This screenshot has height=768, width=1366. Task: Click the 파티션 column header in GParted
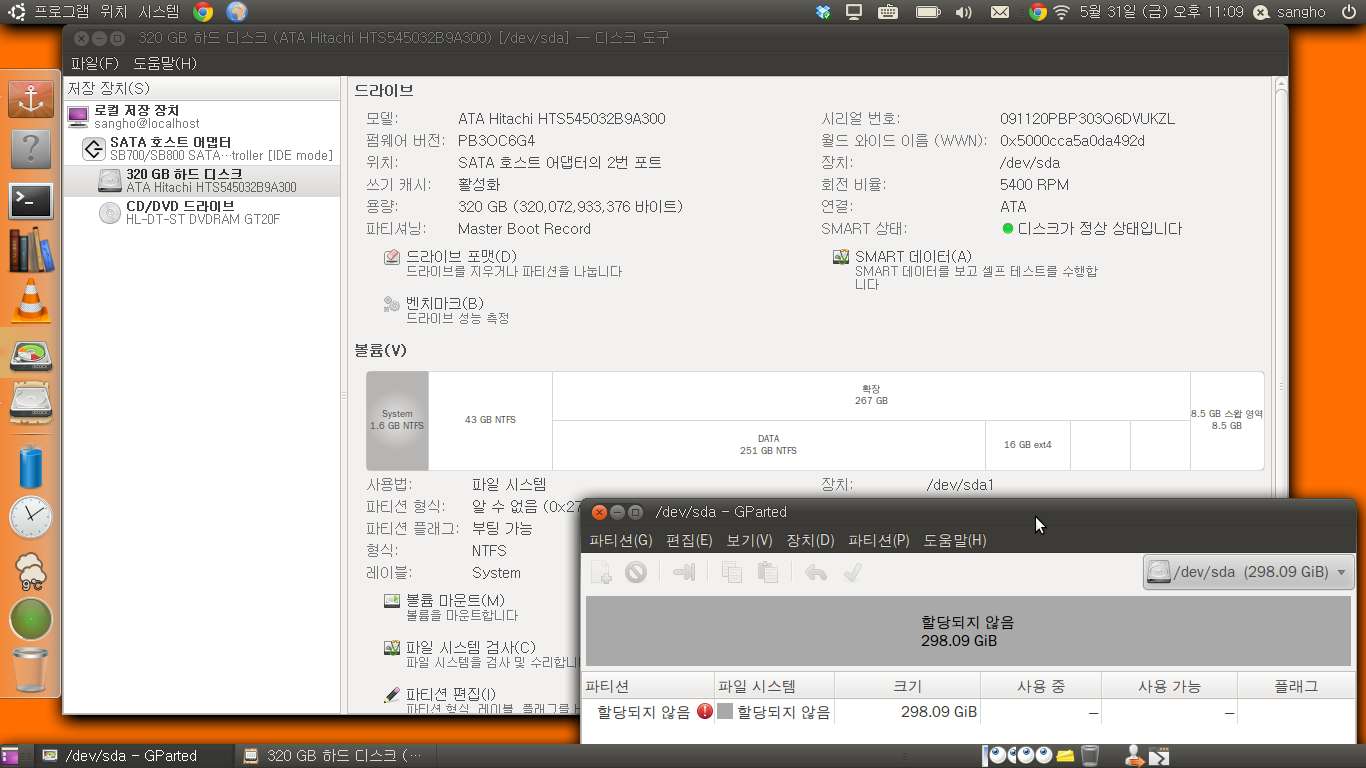648,686
